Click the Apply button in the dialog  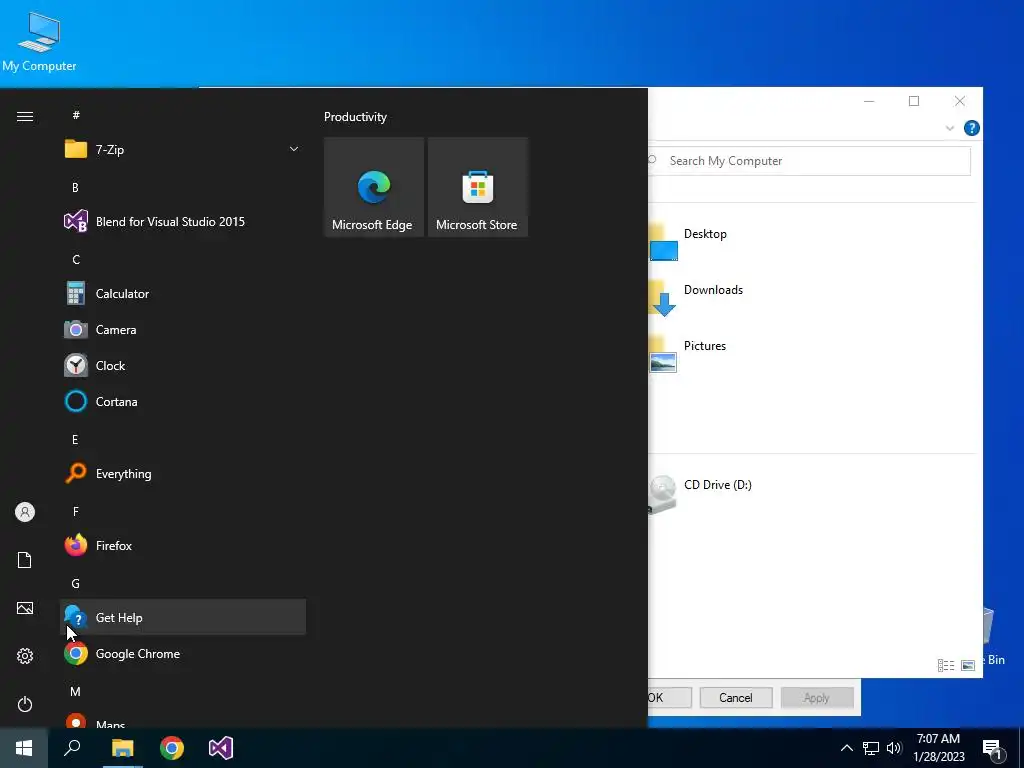[x=817, y=697]
